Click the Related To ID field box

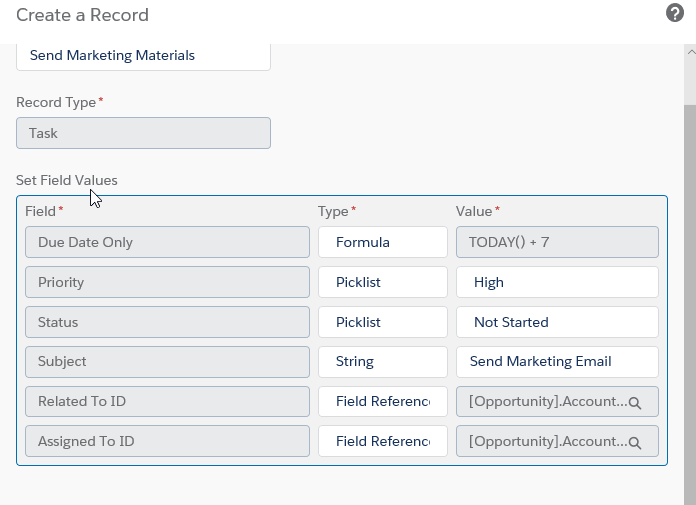[x=167, y=401]
